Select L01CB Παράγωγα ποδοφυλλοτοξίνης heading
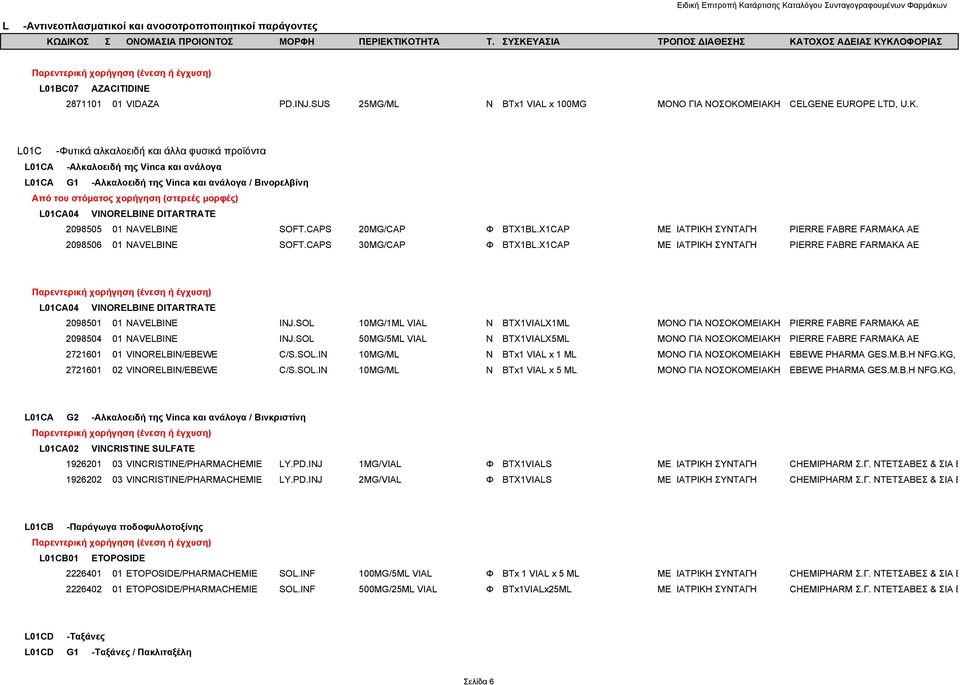 [114, 527]
